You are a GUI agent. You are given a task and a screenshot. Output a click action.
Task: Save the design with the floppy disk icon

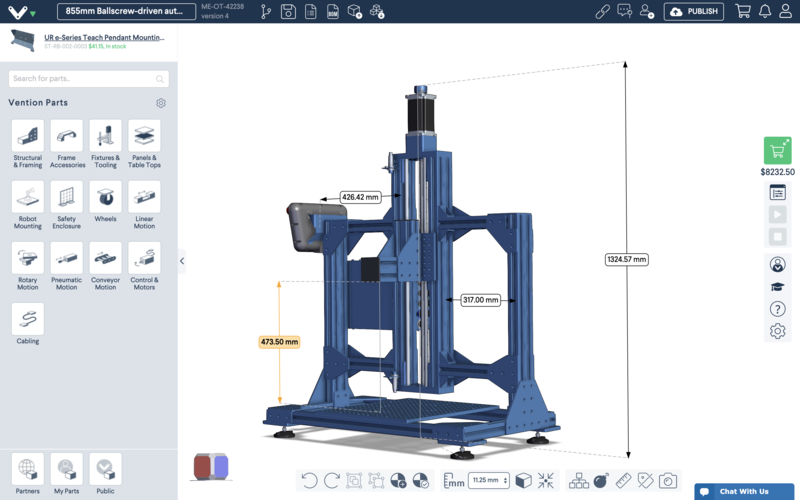pyautogui.click(x=288, y=11)
